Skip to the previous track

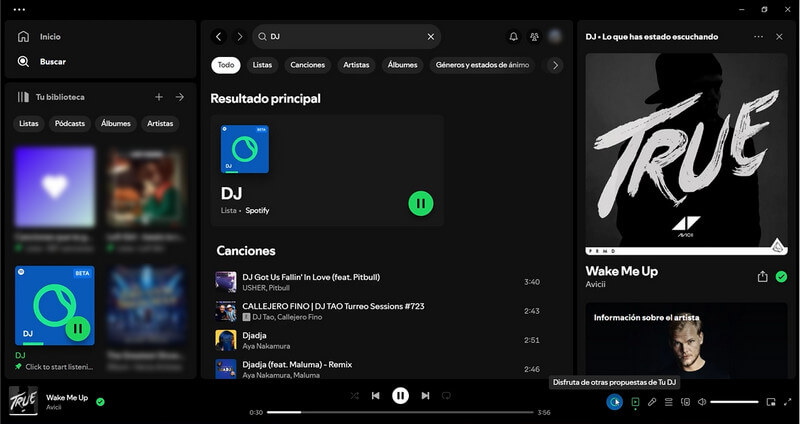(376, 395)
